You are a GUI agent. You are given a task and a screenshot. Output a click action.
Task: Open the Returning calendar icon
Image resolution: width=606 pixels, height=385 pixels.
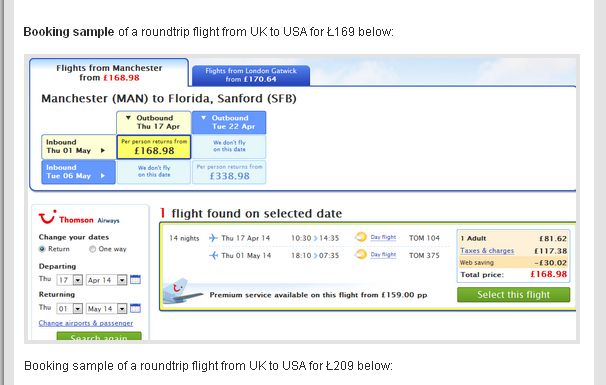[x=135, y=308]
